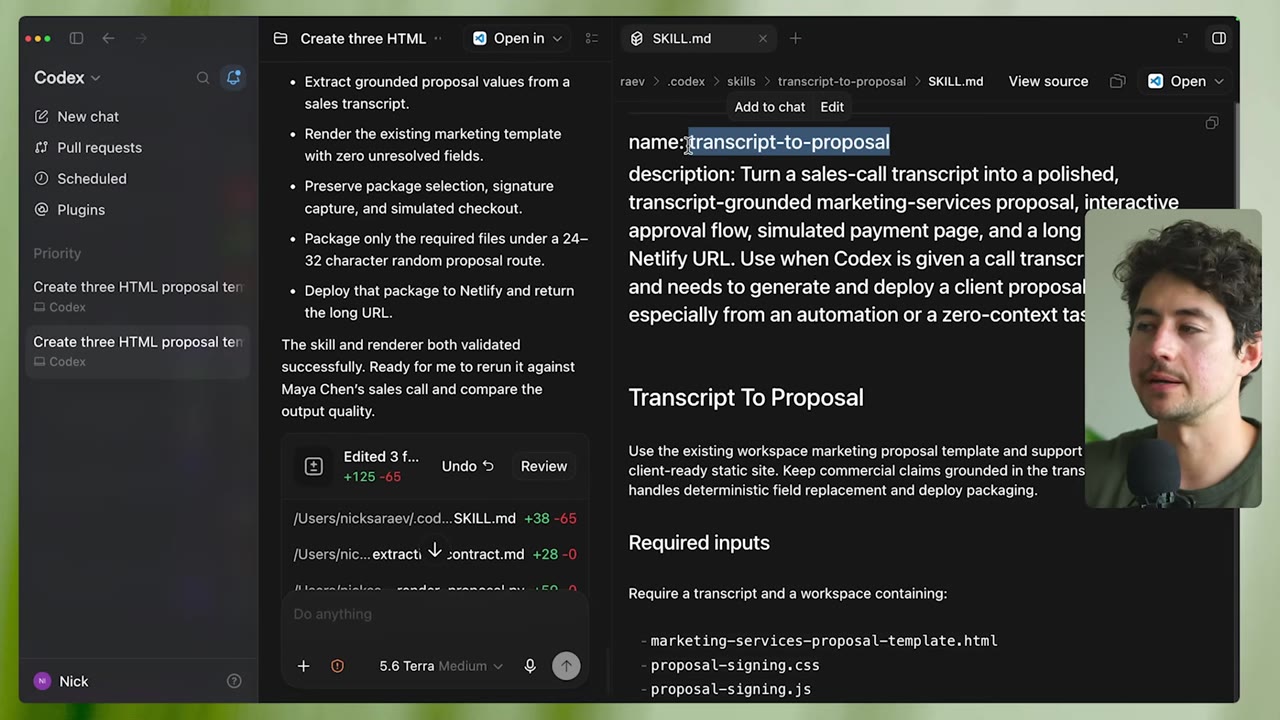
Task: Toggle the left sidebar panel icon
Action: pos(76,38)
